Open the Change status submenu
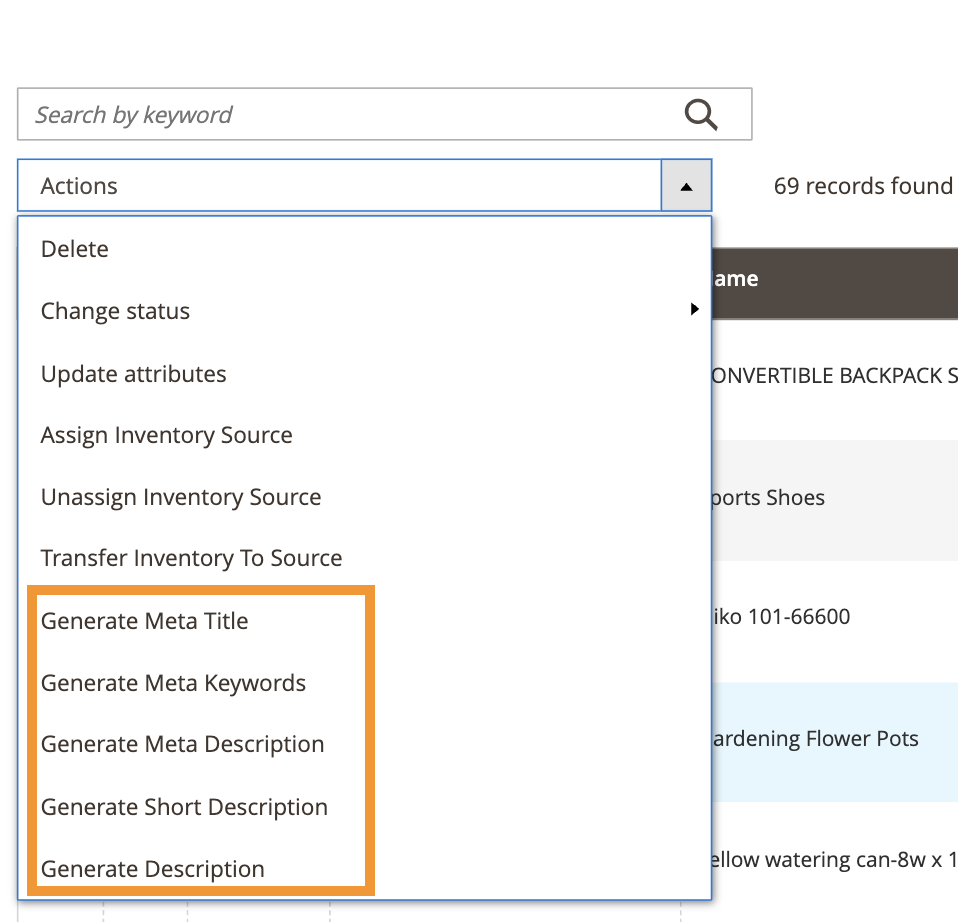The height and width of the screenshot is (922, 958). [365, 311]
